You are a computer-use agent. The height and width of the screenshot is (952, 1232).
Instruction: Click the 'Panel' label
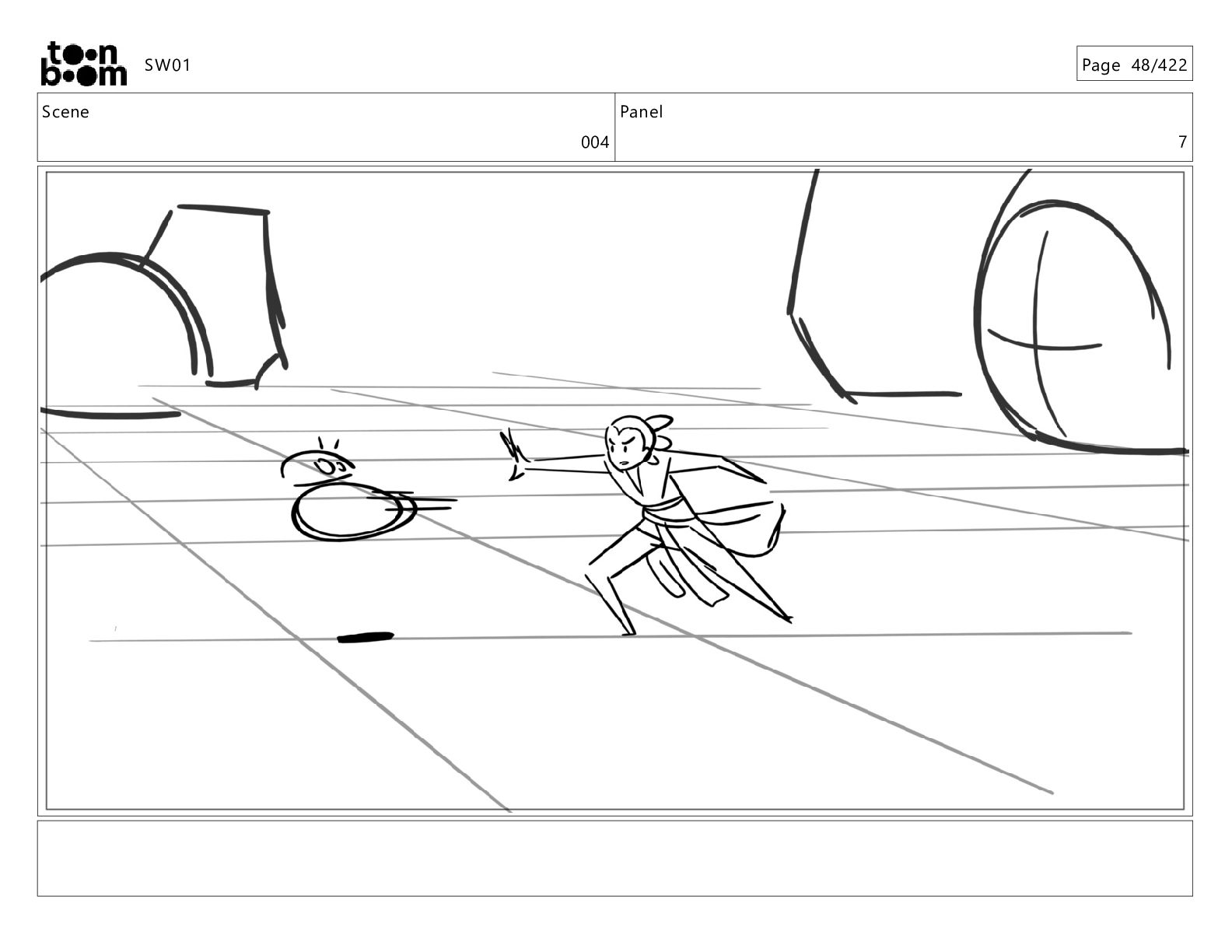(x=642, y=112)
